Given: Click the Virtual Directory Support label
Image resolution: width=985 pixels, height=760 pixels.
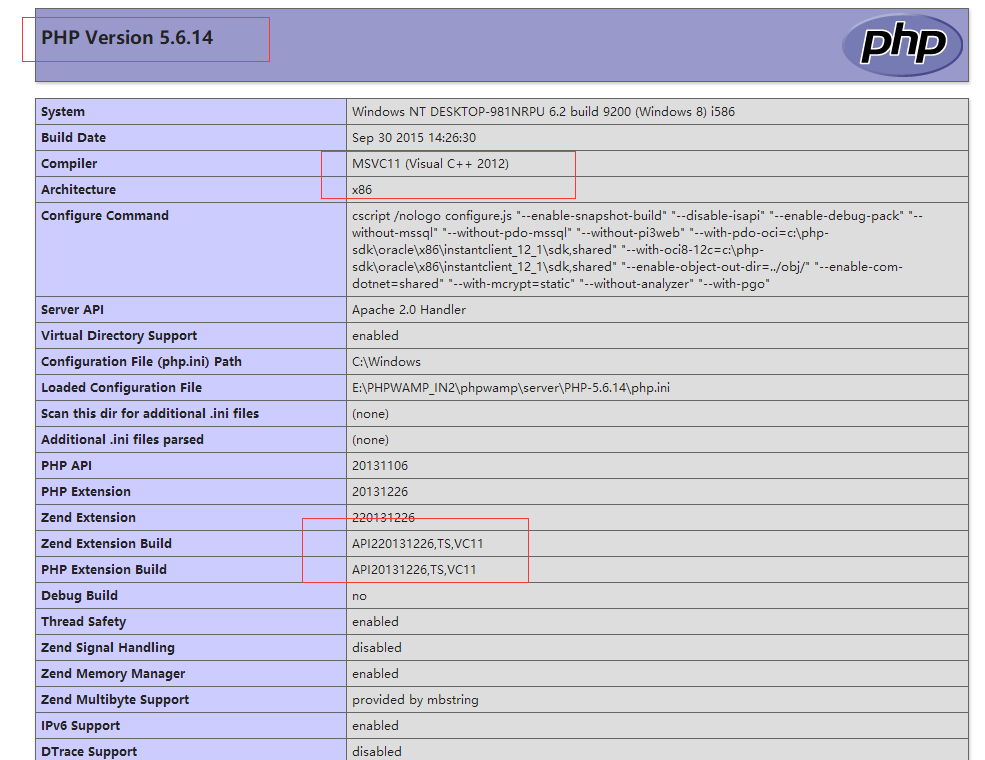Looking at the screenshot, I should pyautogui.click(x=119, y=336).
